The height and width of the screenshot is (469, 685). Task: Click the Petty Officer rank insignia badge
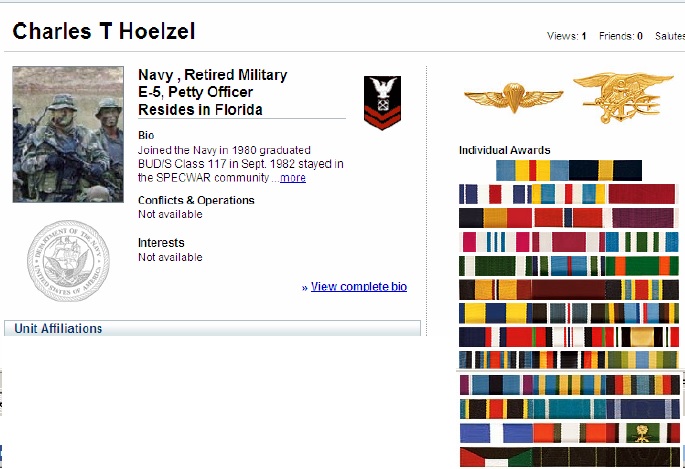[x=382, y=103]
